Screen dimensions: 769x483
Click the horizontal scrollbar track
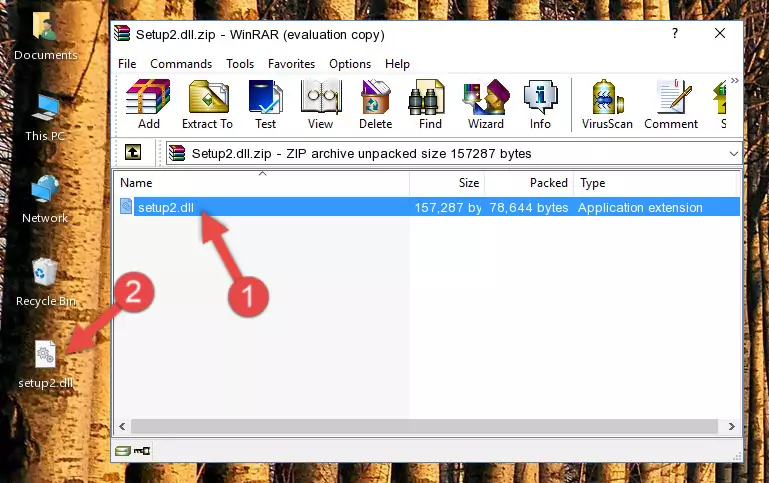coord(425,427)
